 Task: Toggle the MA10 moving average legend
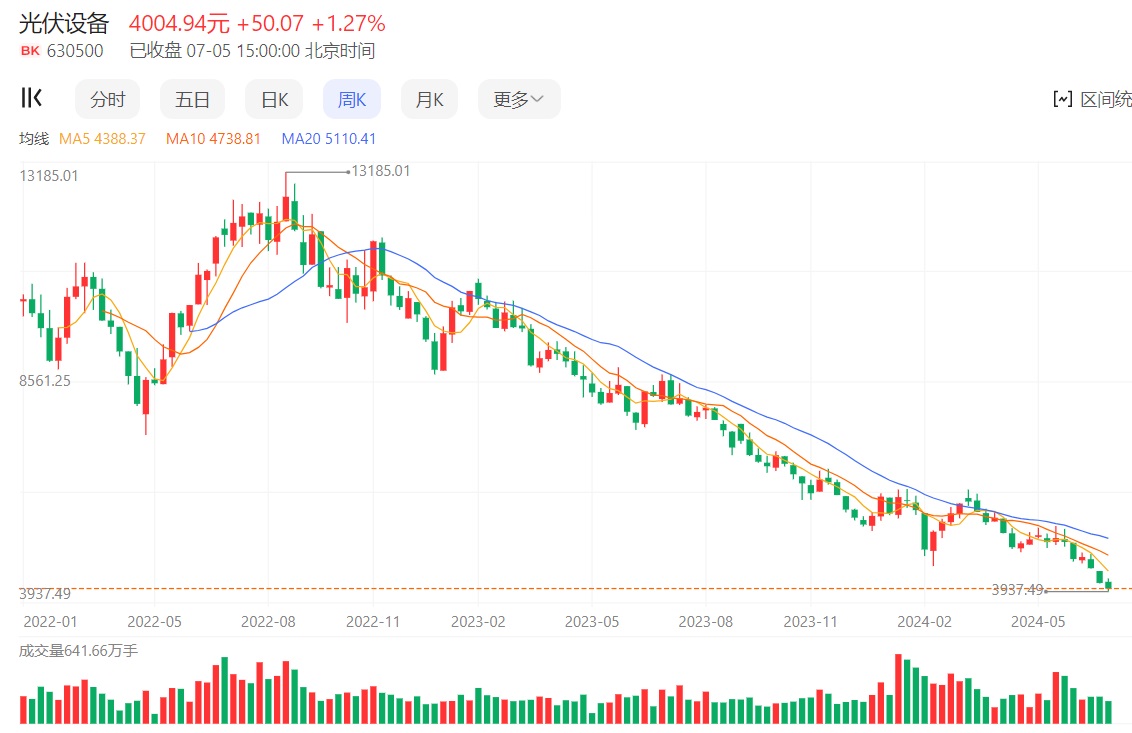click(213, 139)
